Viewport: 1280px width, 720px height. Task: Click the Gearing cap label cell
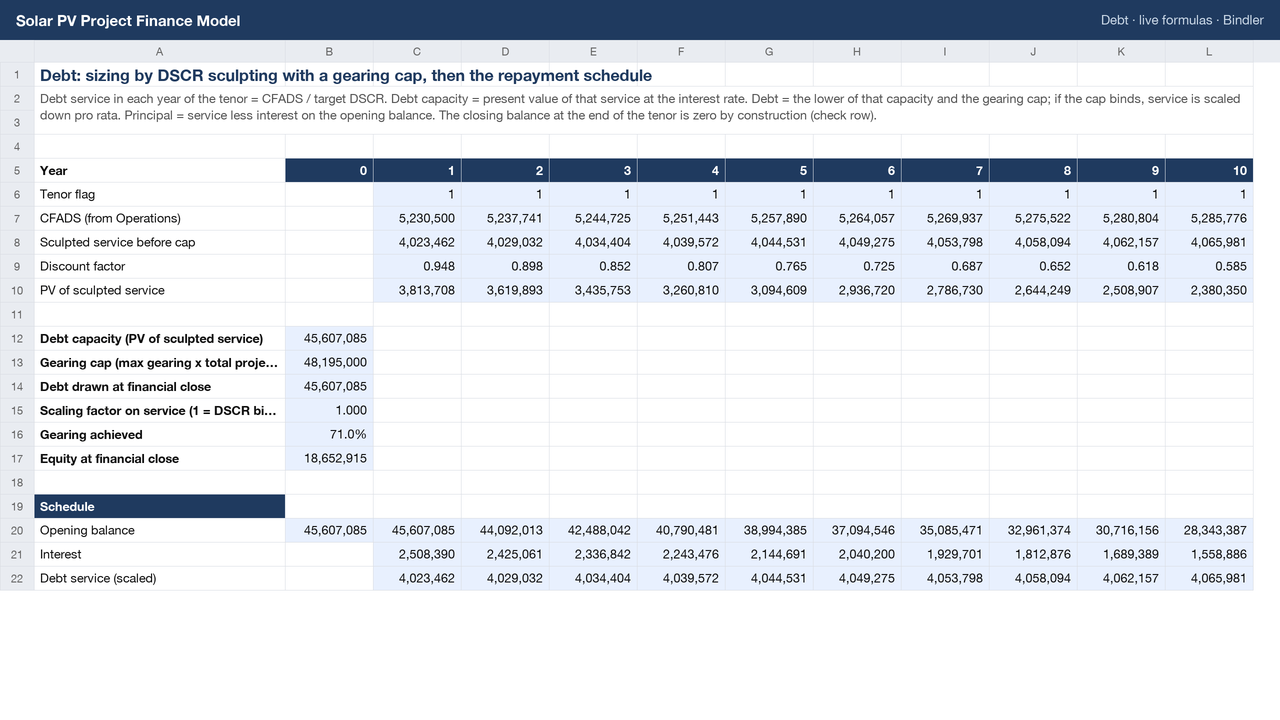coord(160,362)
